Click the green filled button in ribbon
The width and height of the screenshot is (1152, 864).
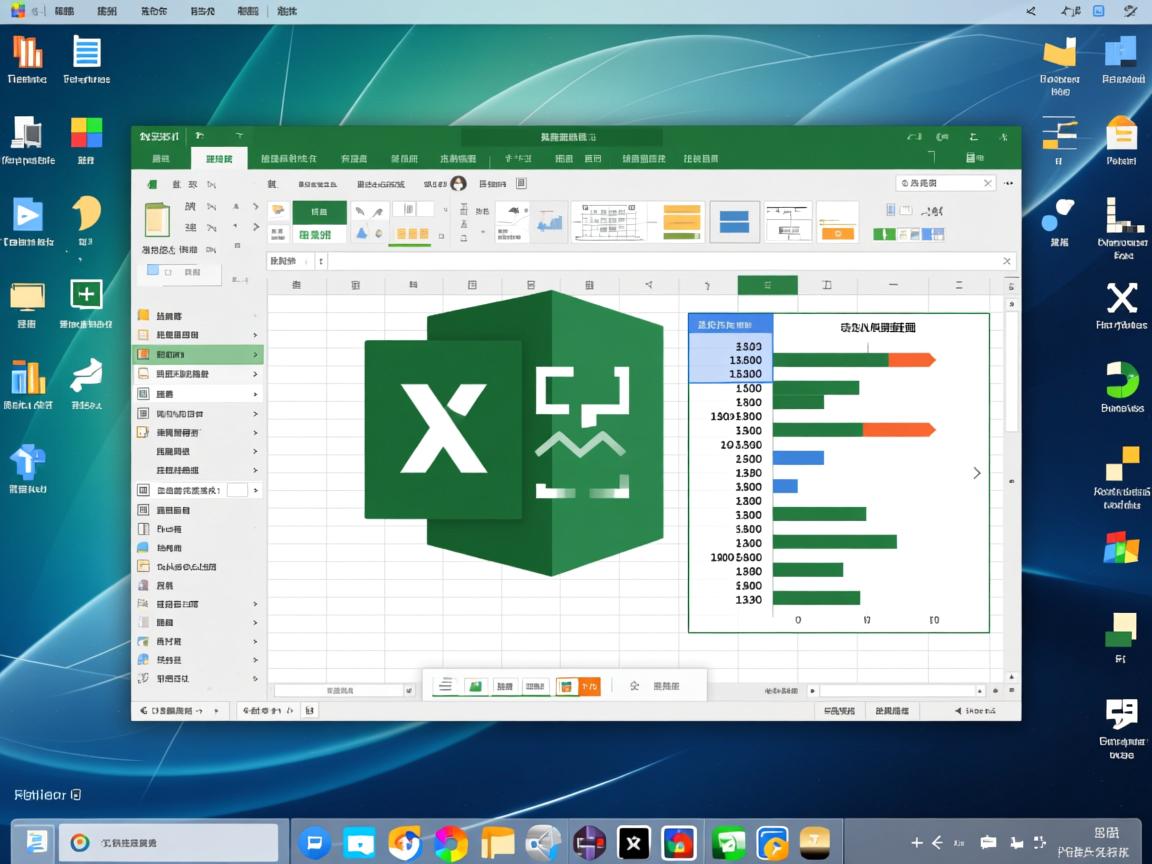click(319, 212)
